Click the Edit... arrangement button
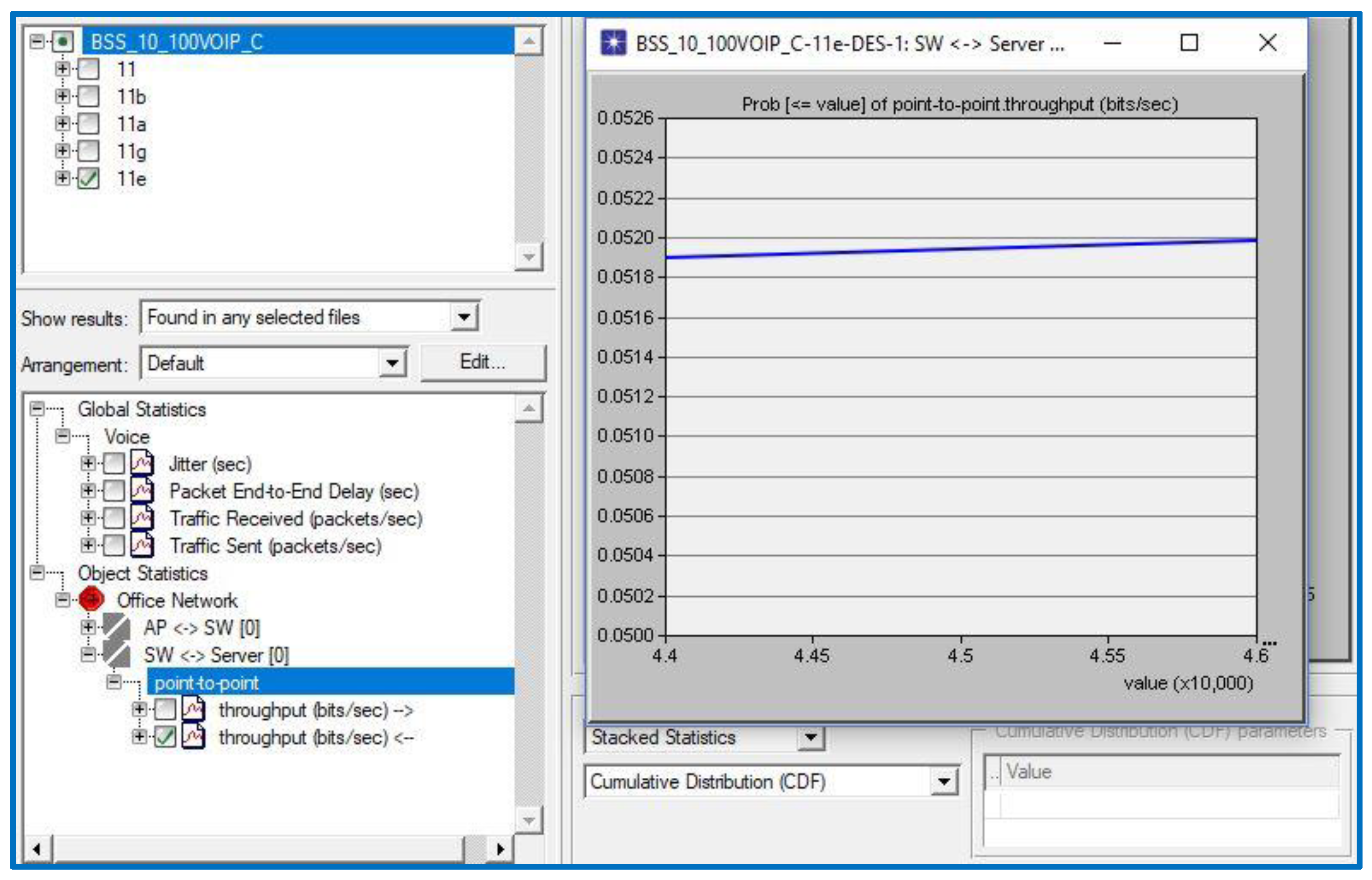 click(483, 363)
